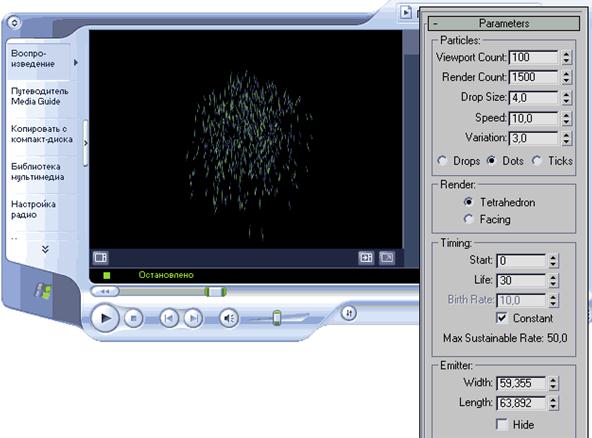Click the Life spinner arrows

coord(553,281)
